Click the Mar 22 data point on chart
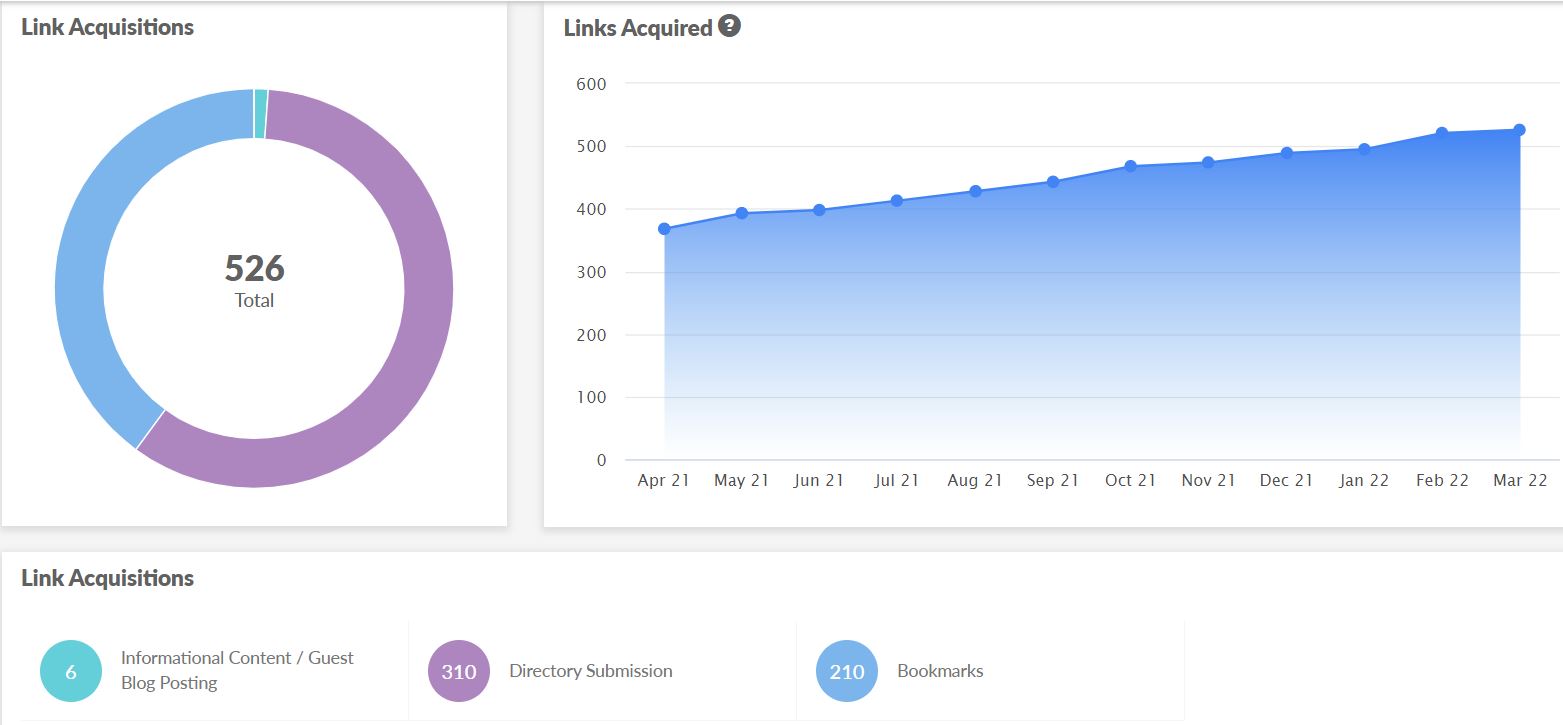The image size is (1563, 725). coord(1519,130)
